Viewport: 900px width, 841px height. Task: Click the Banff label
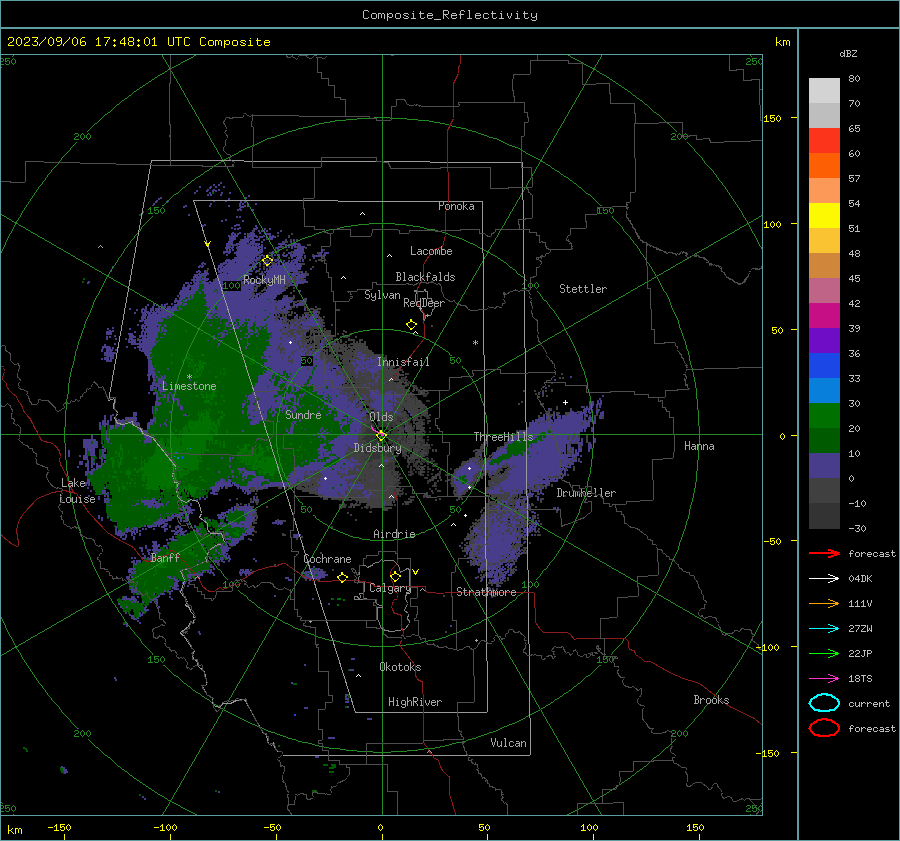click(x=165, y=557)
